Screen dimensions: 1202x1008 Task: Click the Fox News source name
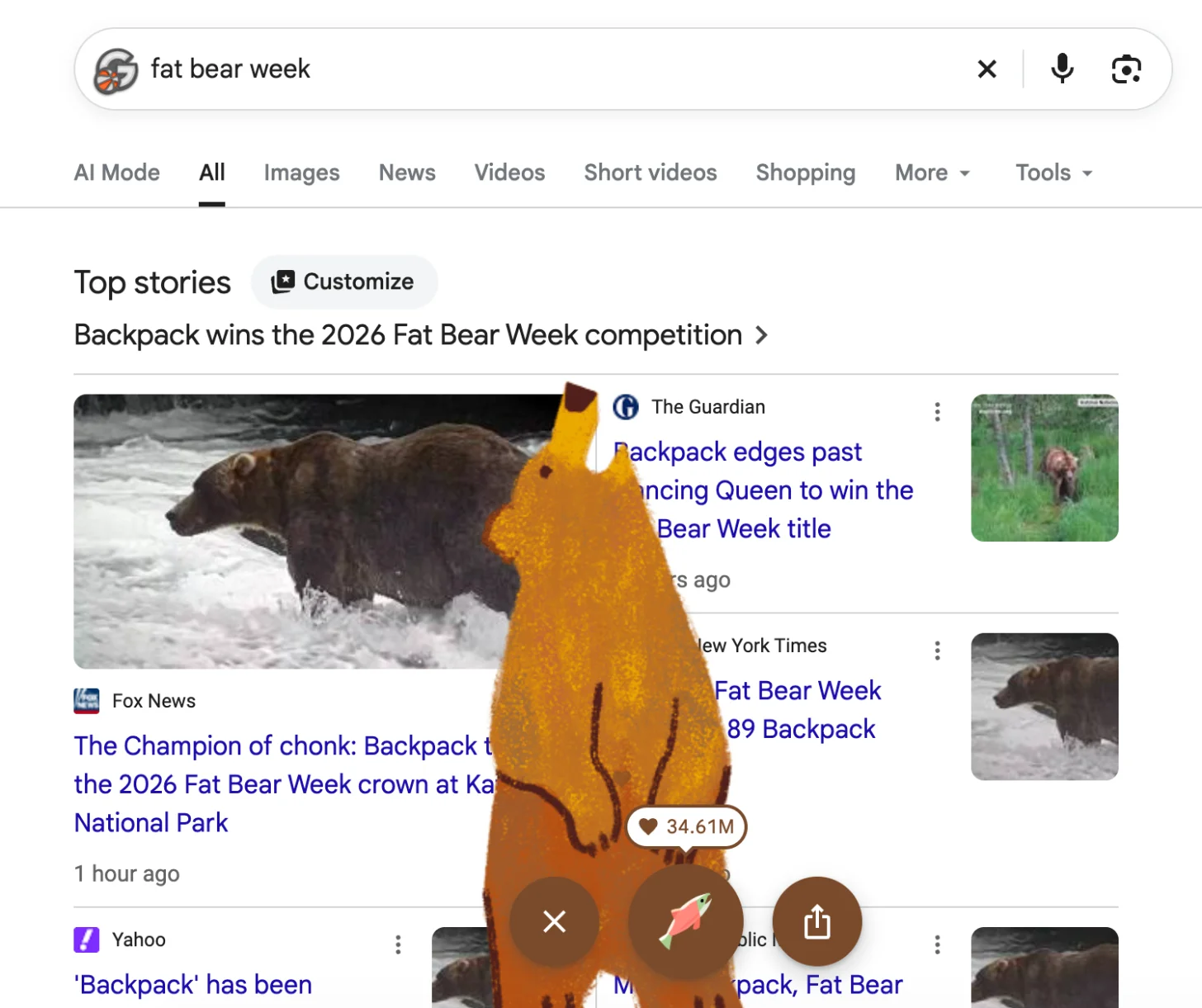pos(154,701)
